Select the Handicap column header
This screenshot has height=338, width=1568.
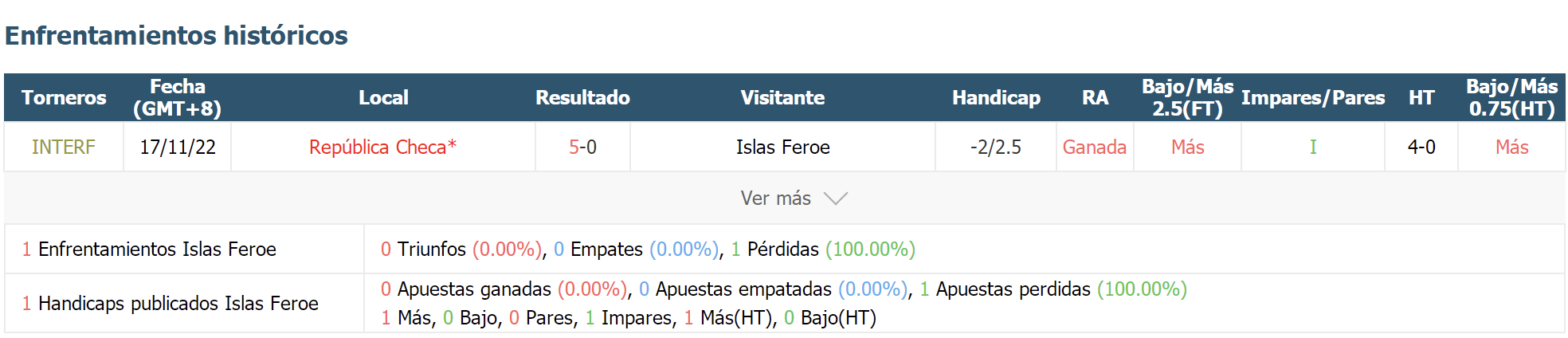tap(996, 98)
